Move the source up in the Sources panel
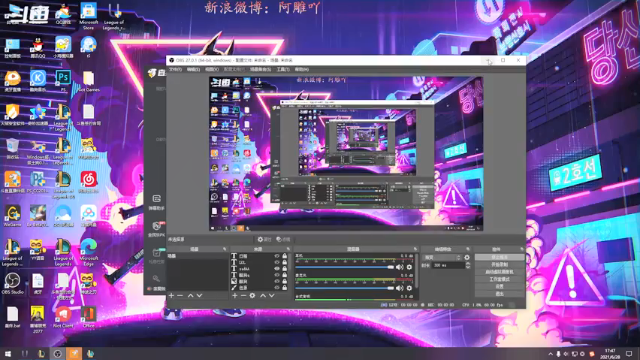640x360 pixels. click(x=263, y=296)
